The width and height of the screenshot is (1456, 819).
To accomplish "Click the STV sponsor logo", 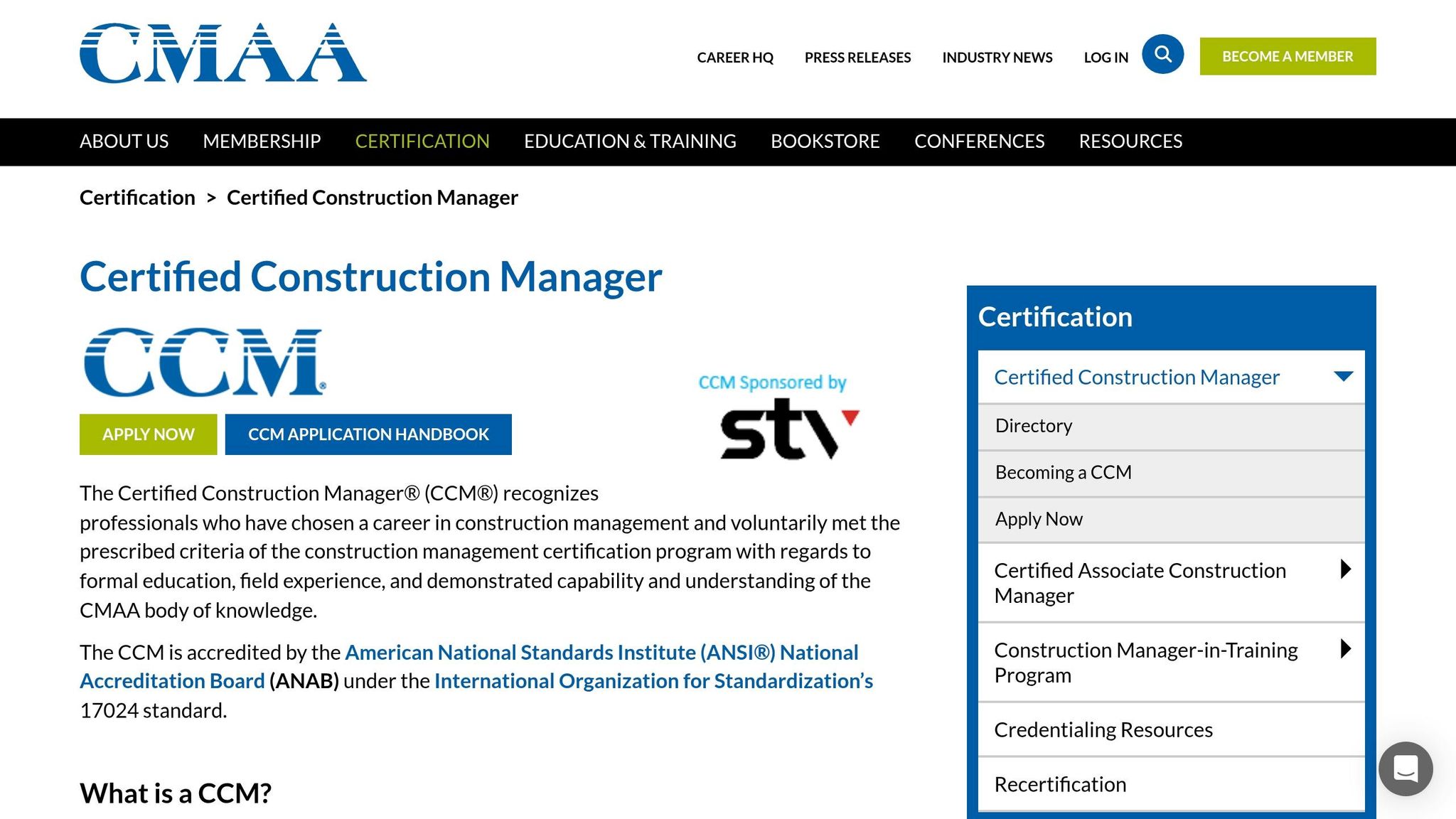I will click(790, 429).
